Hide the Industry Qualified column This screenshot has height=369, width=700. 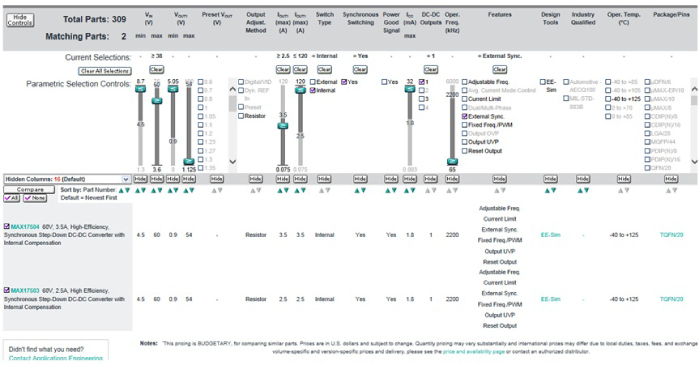[x=583, y=179]
